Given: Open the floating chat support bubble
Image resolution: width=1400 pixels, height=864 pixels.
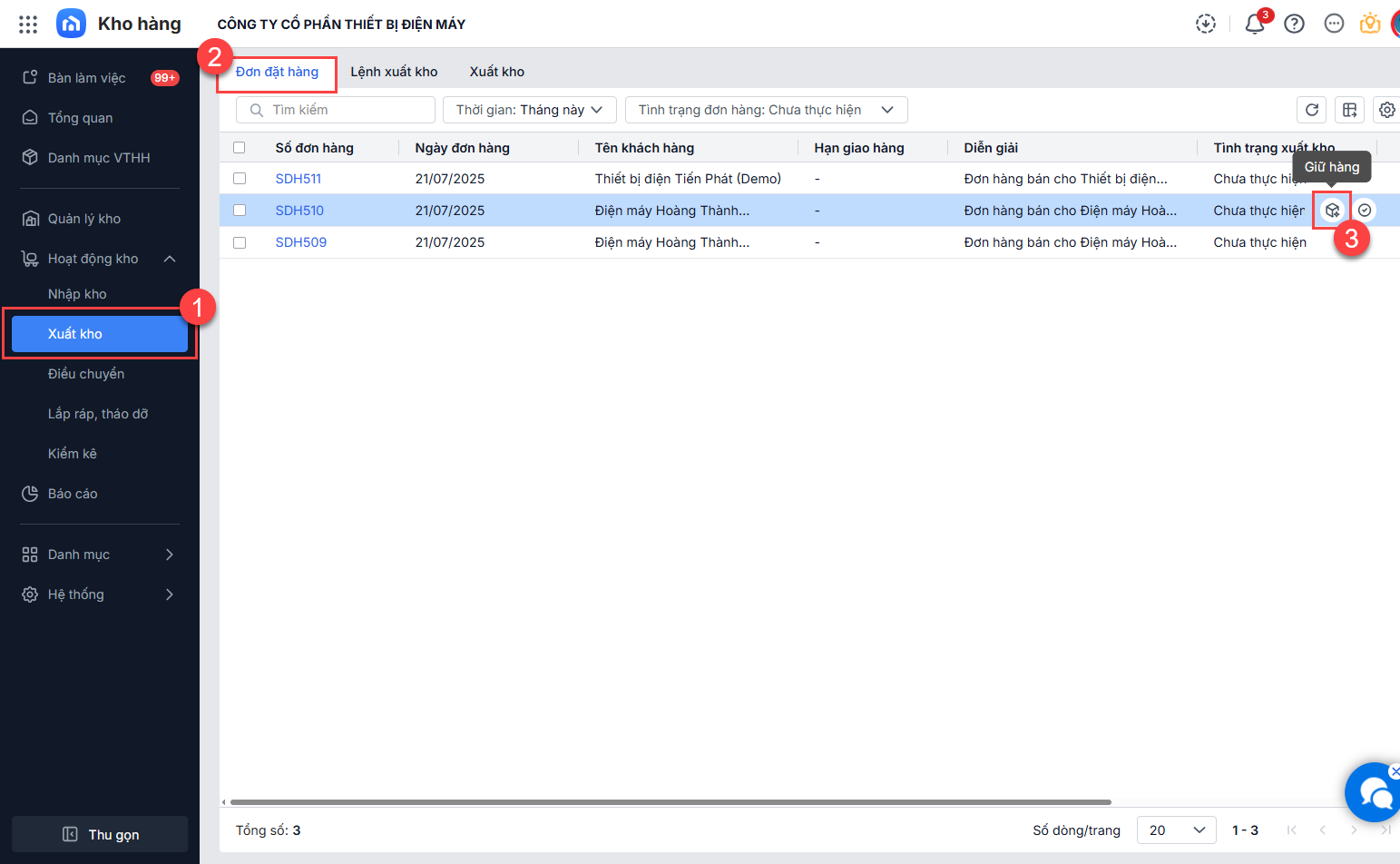Looking at the screenshot, I should 1374,793.
